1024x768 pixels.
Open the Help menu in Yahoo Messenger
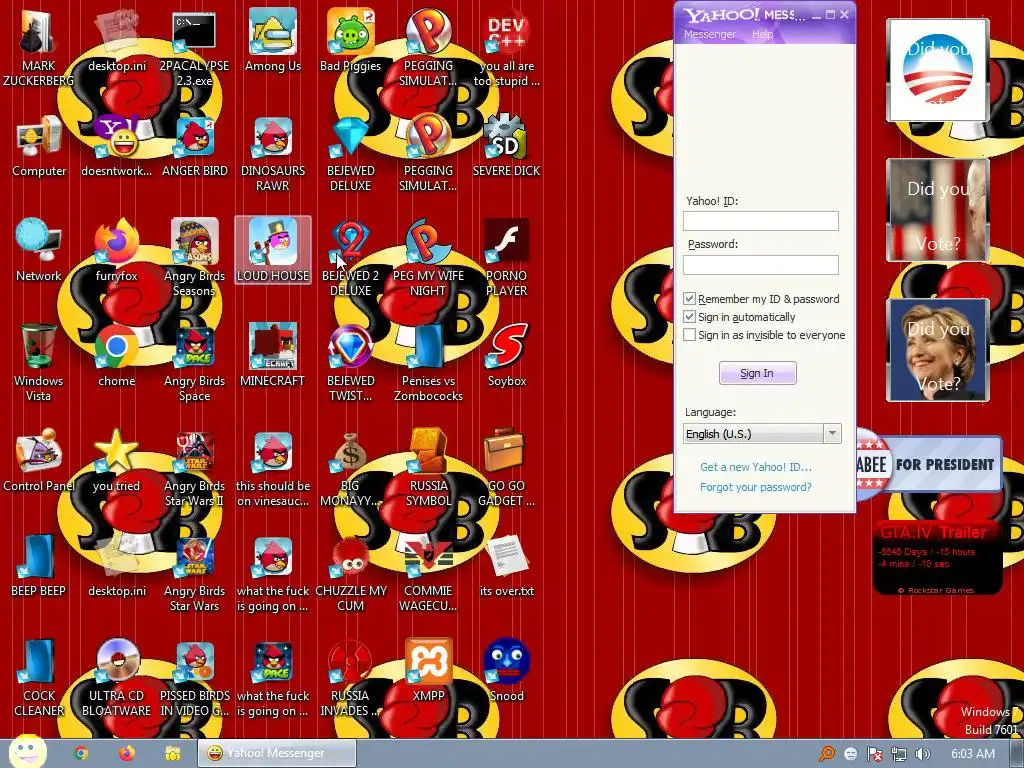point(762,34)
